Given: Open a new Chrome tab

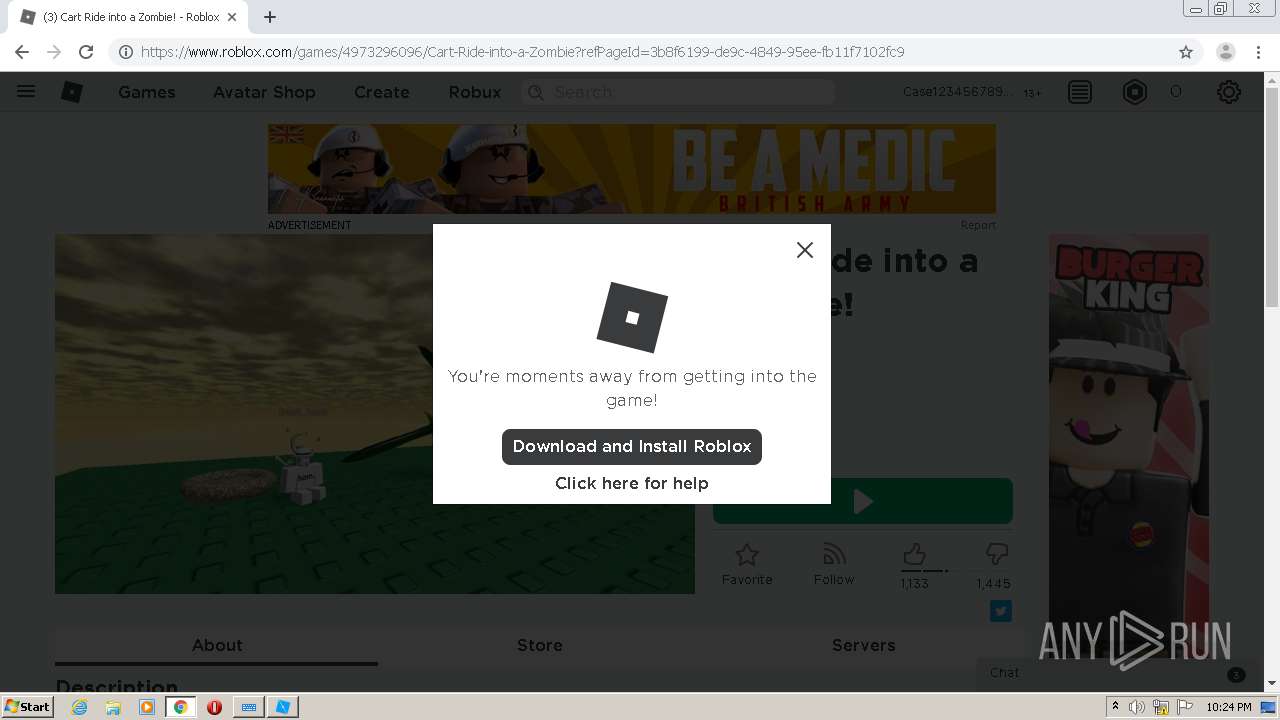Looking at the screenshot, I should tap(270, 17).
